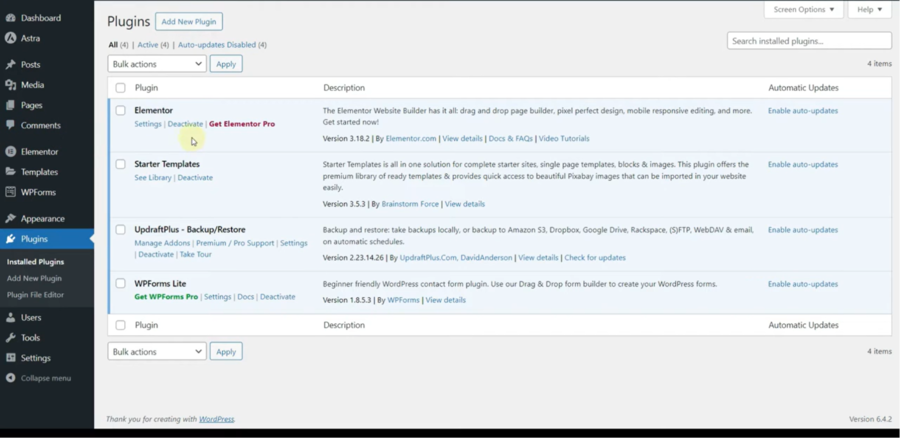Screen dimensions: 900x438
Task: Deactivate the Elementor plugin
Action: [x=185, y=124]
